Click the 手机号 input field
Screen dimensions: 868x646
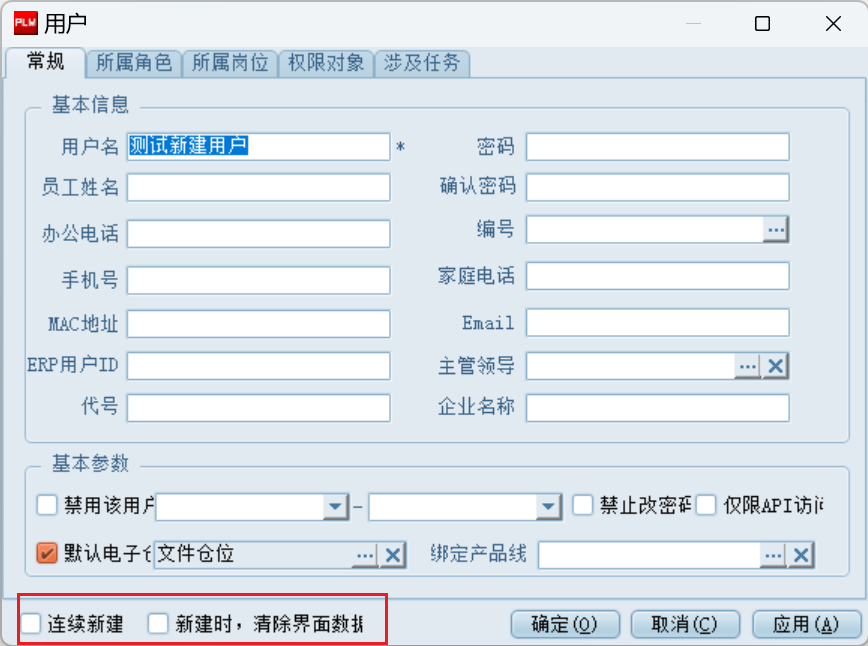tap(259, 280)
